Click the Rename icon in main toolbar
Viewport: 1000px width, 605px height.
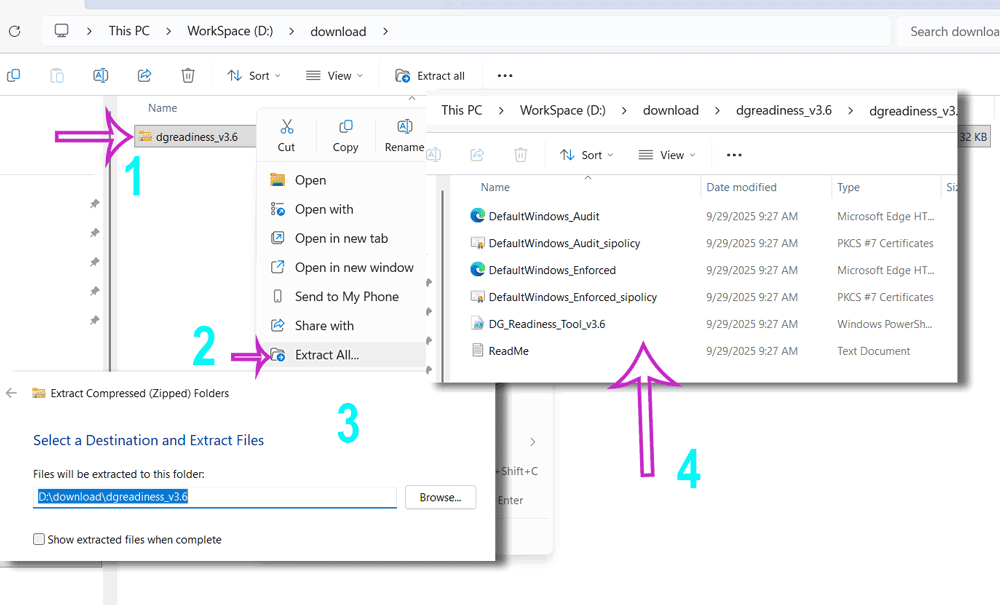(101, 75)
